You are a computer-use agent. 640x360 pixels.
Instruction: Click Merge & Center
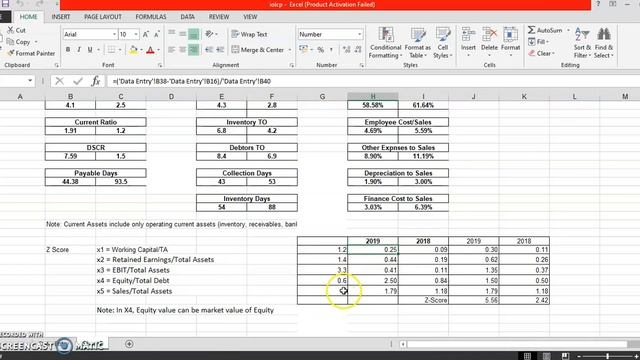258,50
